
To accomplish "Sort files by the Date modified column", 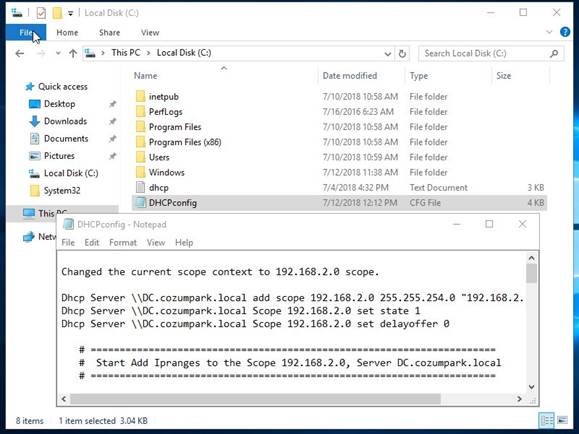I will pos(350,76).
